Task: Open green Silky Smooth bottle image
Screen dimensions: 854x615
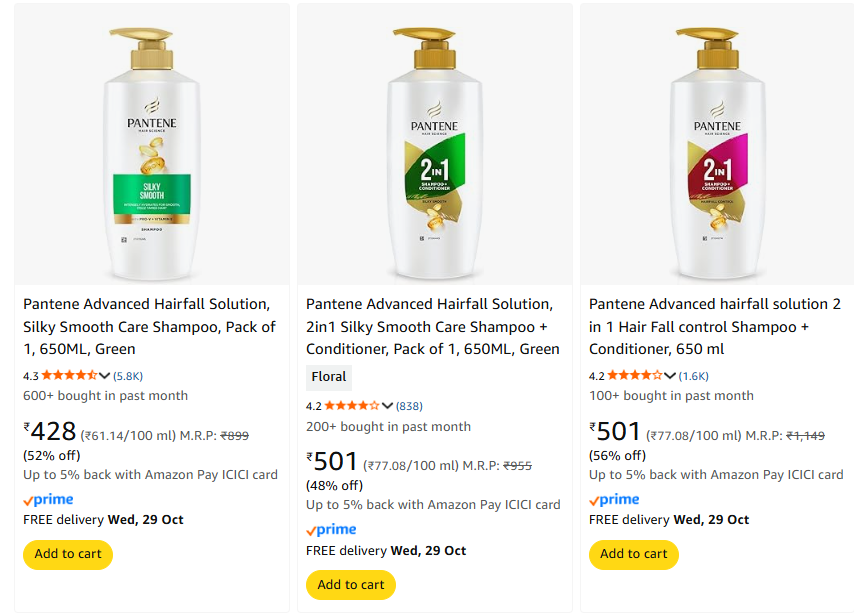Action: point(151,145)
